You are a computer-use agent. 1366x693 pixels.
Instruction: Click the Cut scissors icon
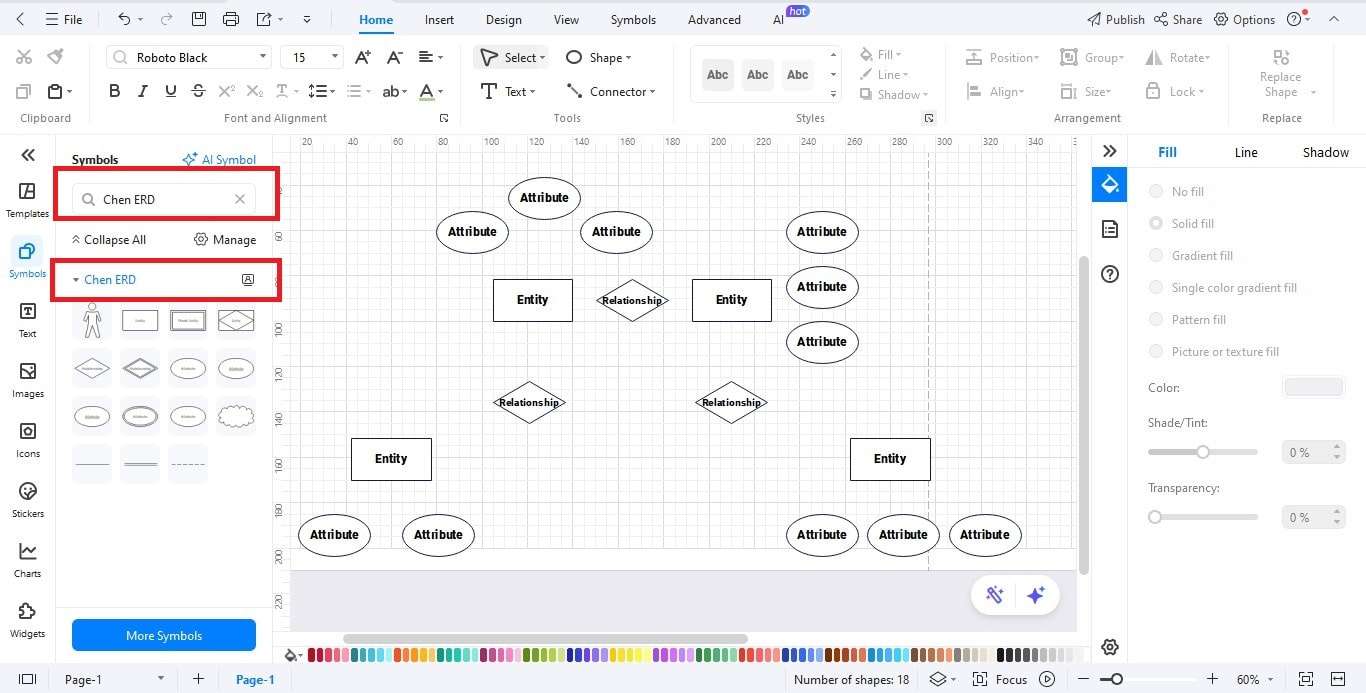coord(24,57)
